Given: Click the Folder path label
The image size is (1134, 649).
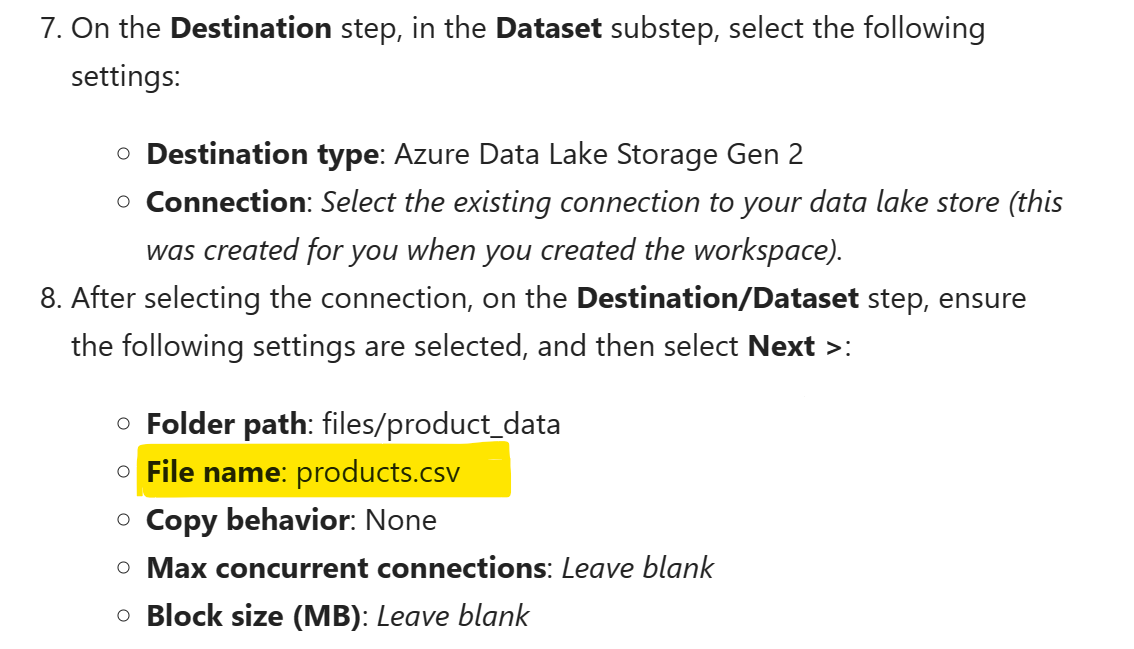Looking at the screenshot, I should [x=226, y=424].
